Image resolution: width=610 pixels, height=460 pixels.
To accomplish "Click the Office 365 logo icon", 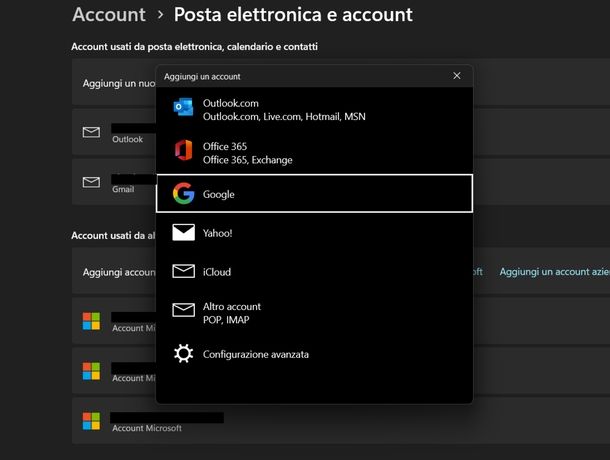I will tap(183, 150).
